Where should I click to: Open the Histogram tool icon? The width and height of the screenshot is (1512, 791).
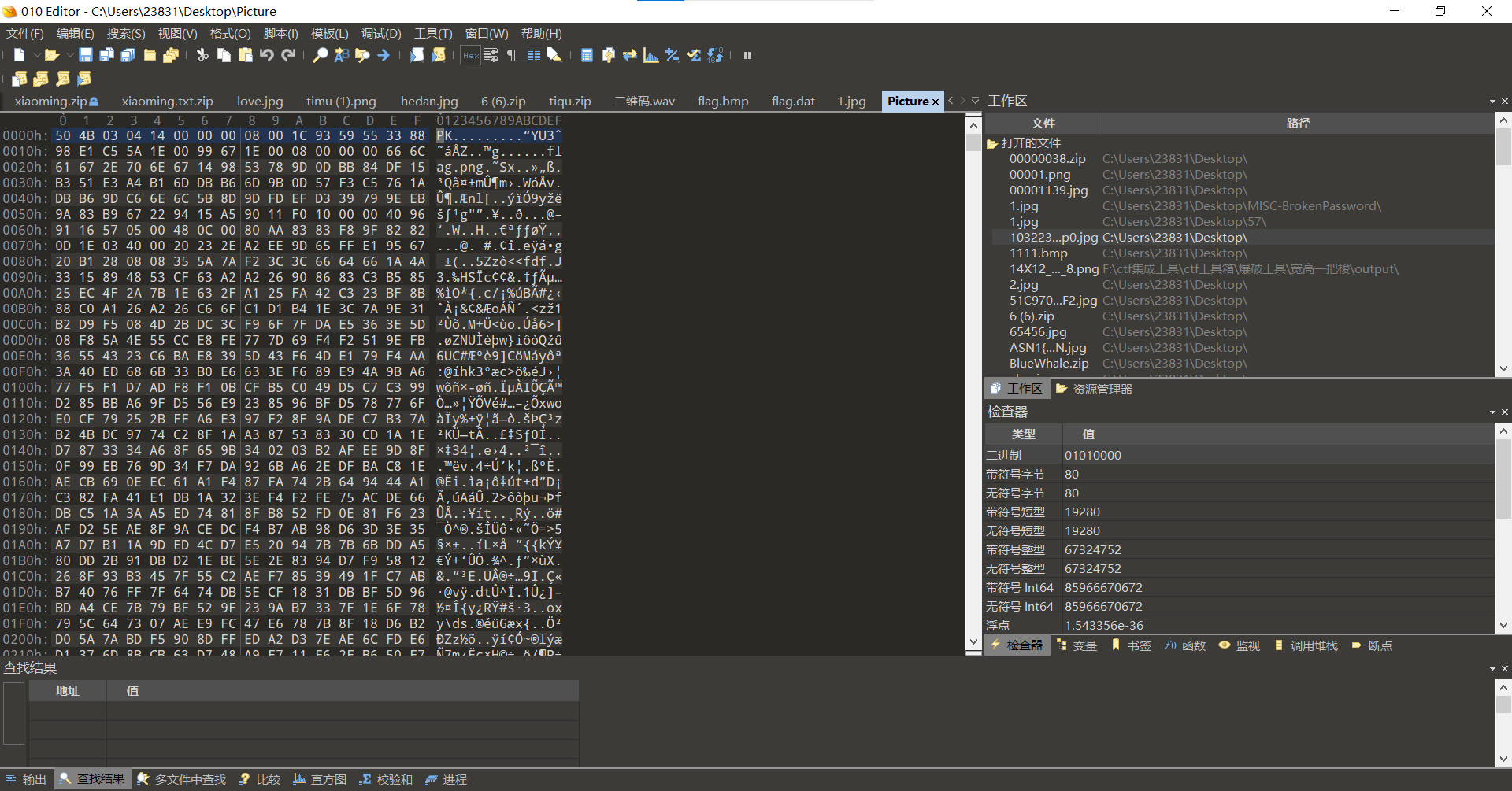pyautogui.click(x=650, y=55)
